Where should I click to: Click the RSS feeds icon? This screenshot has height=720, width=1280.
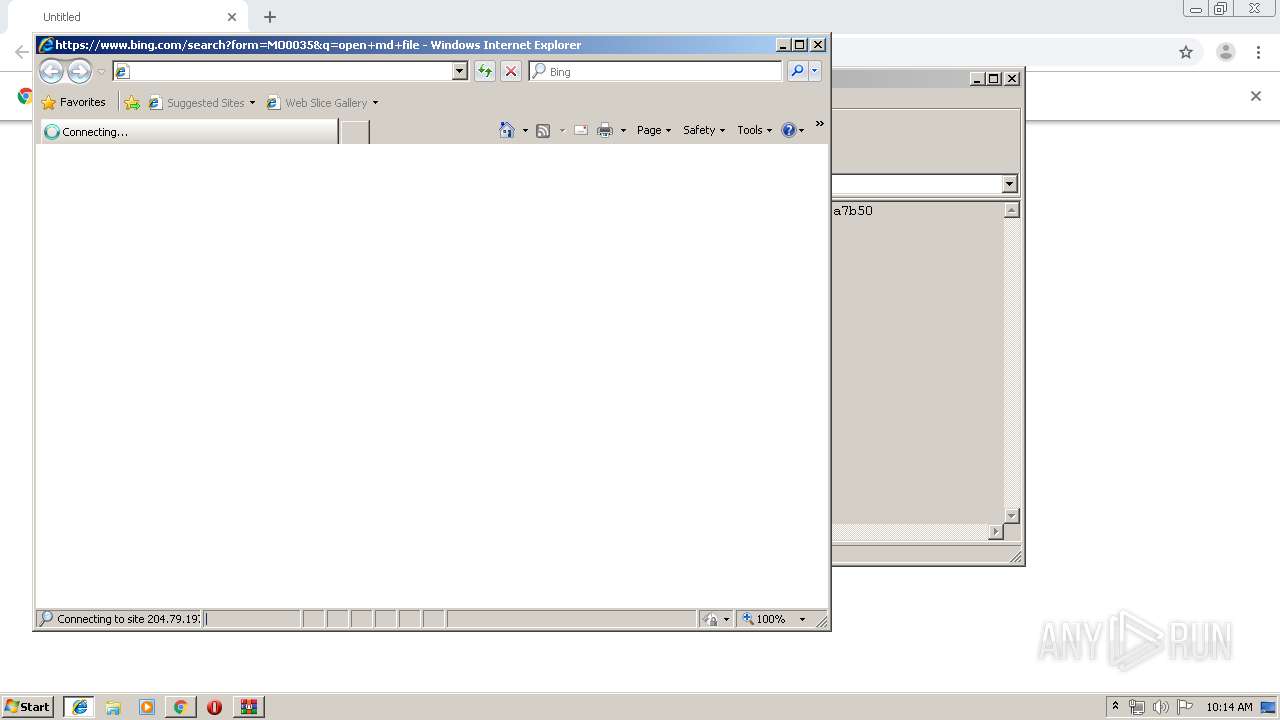pos(543,130)
